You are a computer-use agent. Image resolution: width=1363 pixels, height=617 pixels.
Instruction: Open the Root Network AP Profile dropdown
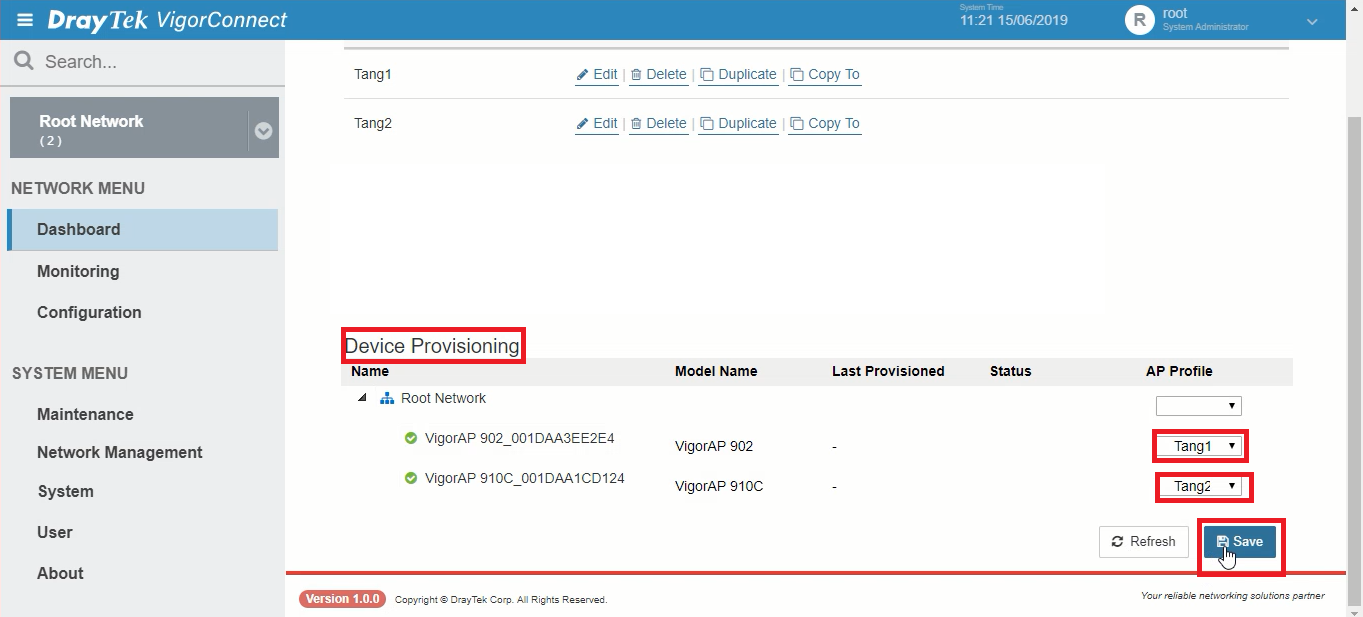pos(1199,406)
